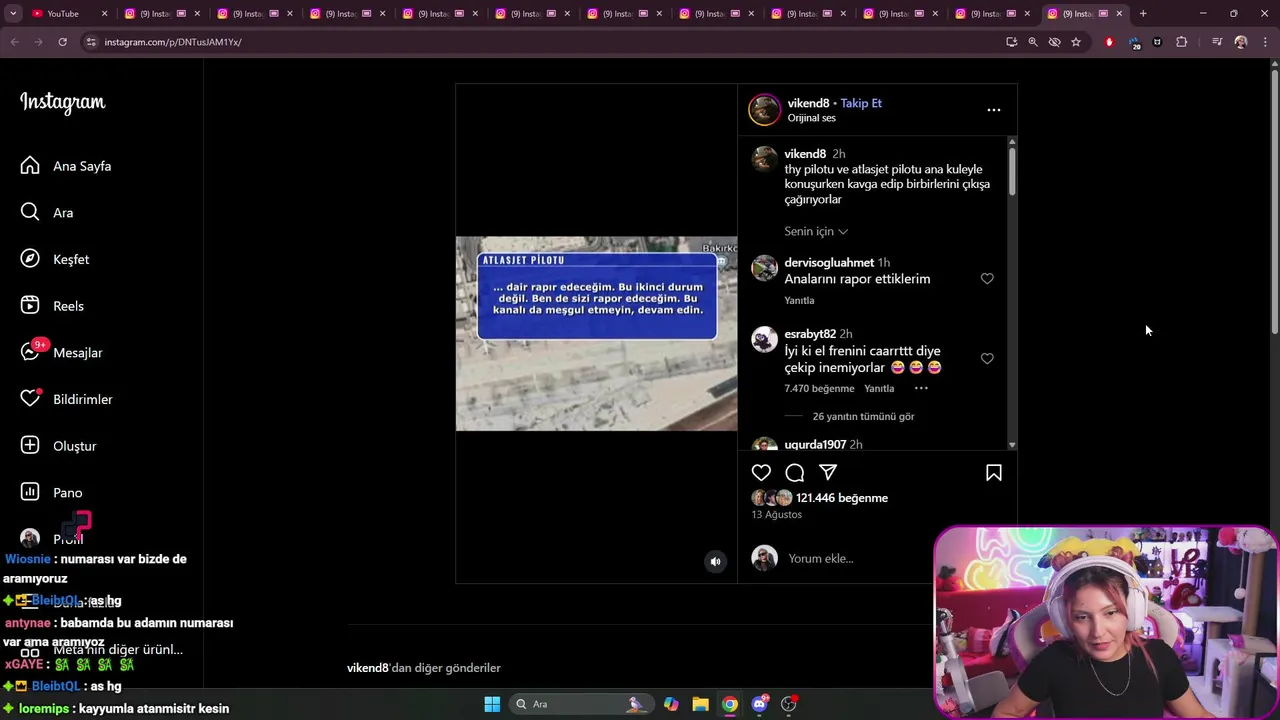Open dervisogluahmet username link

point(829,262)
